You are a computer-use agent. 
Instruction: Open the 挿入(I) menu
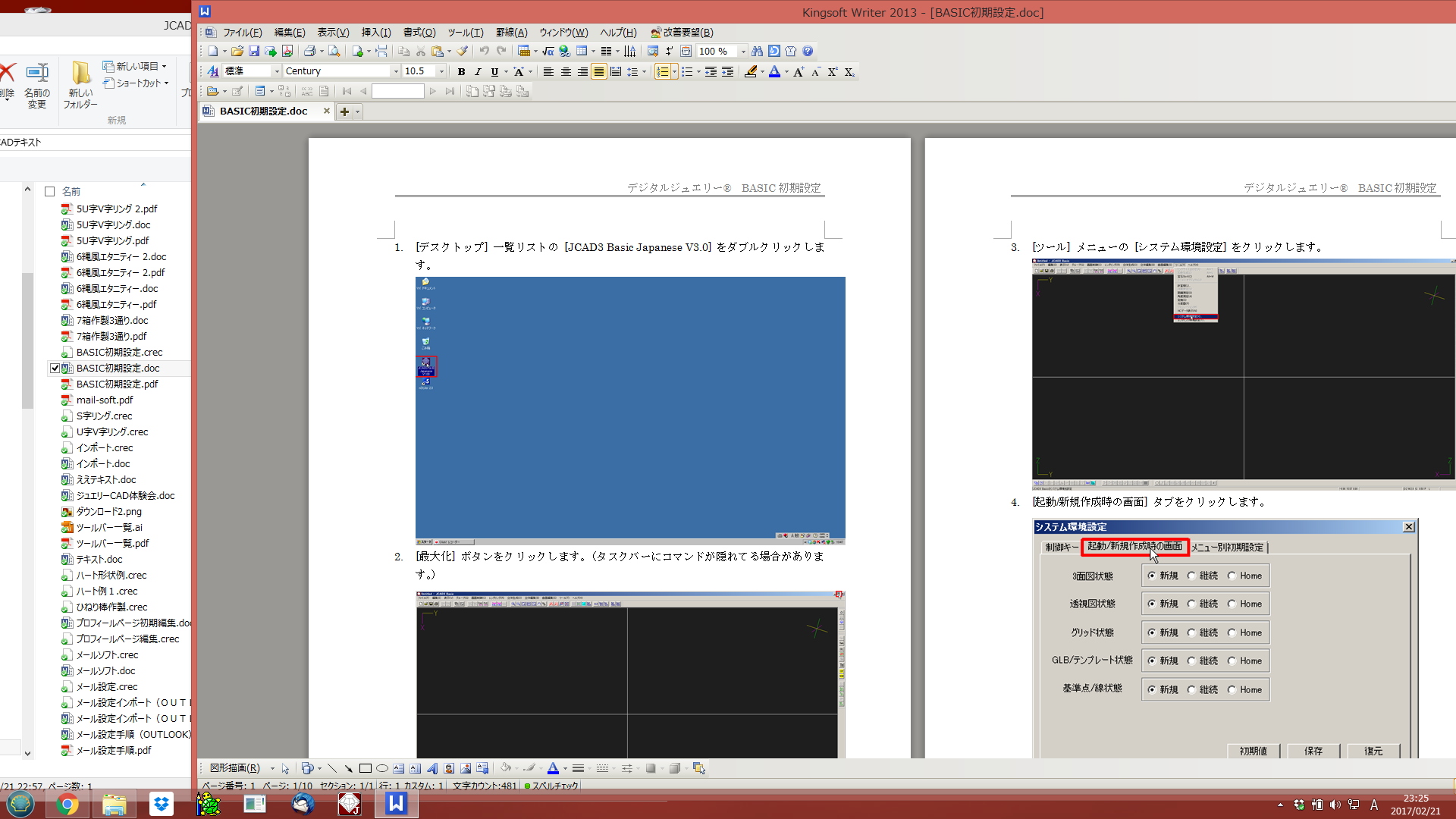pyautogui.click(x=376, y=32)
